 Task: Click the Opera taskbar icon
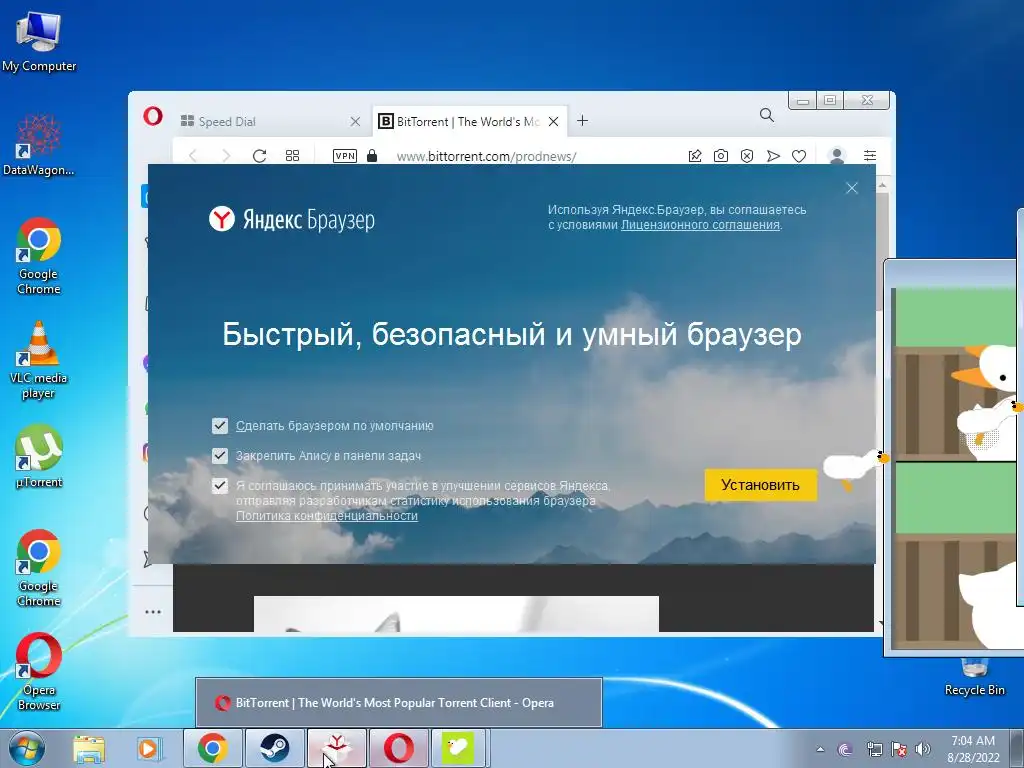coord(398,748)
